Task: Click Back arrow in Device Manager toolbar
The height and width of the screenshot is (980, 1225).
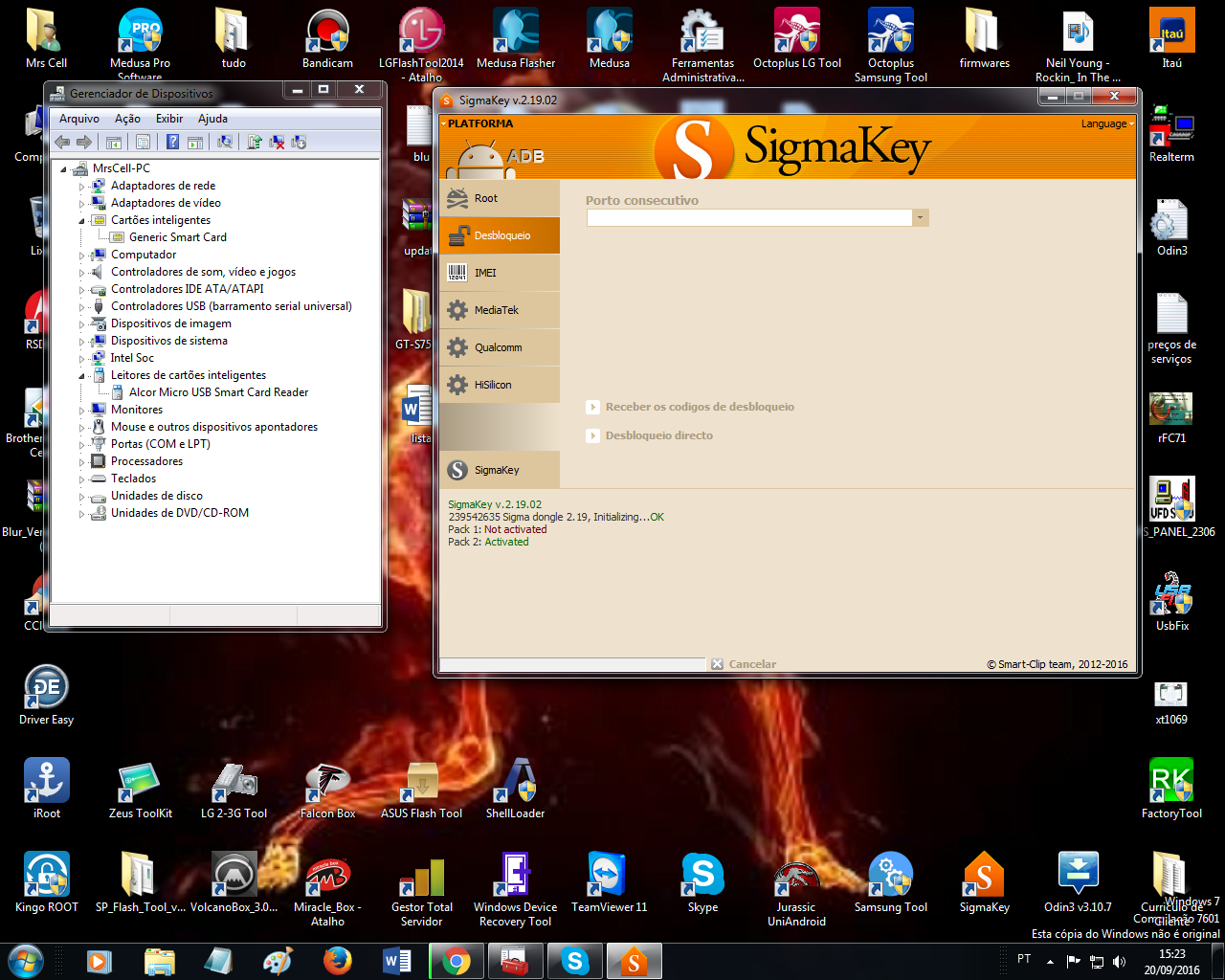Action: pyautogui.click(x=63, y=142)
